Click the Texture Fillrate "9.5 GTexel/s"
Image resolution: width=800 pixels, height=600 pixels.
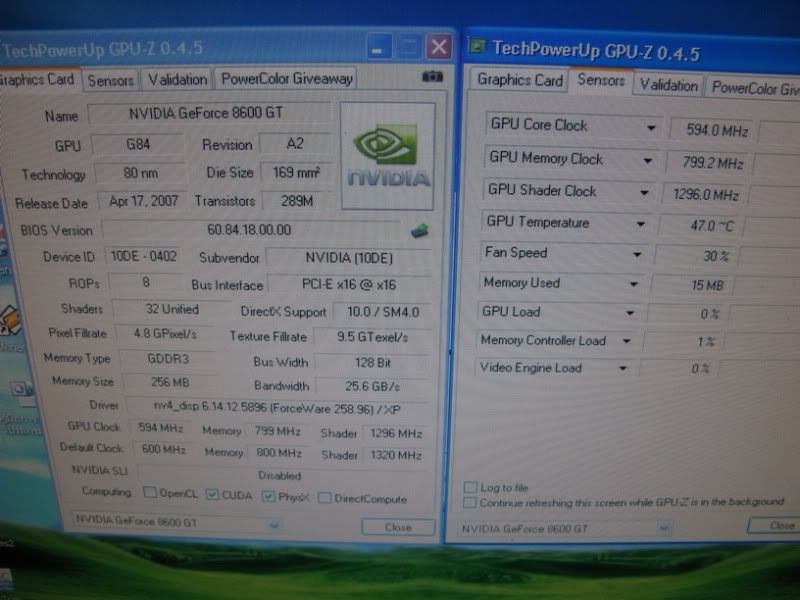pos(372,337)
